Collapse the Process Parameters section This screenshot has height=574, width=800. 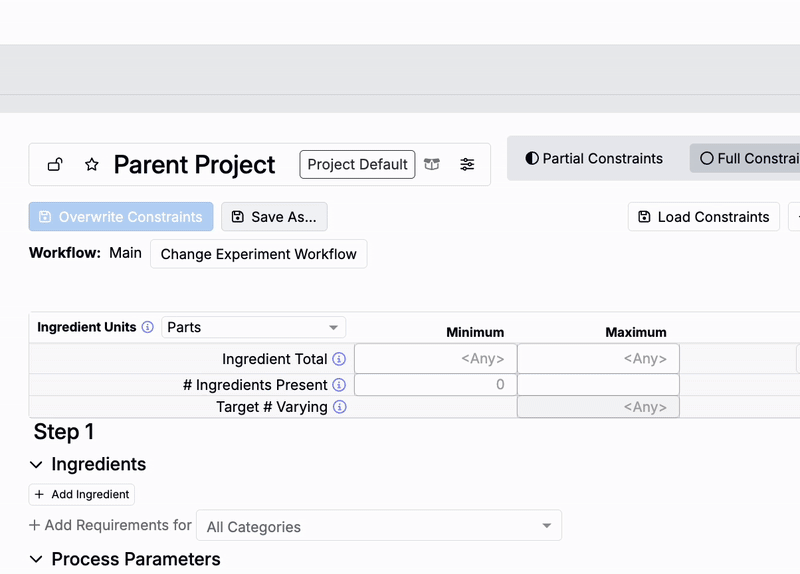click(x=36, y=559)
